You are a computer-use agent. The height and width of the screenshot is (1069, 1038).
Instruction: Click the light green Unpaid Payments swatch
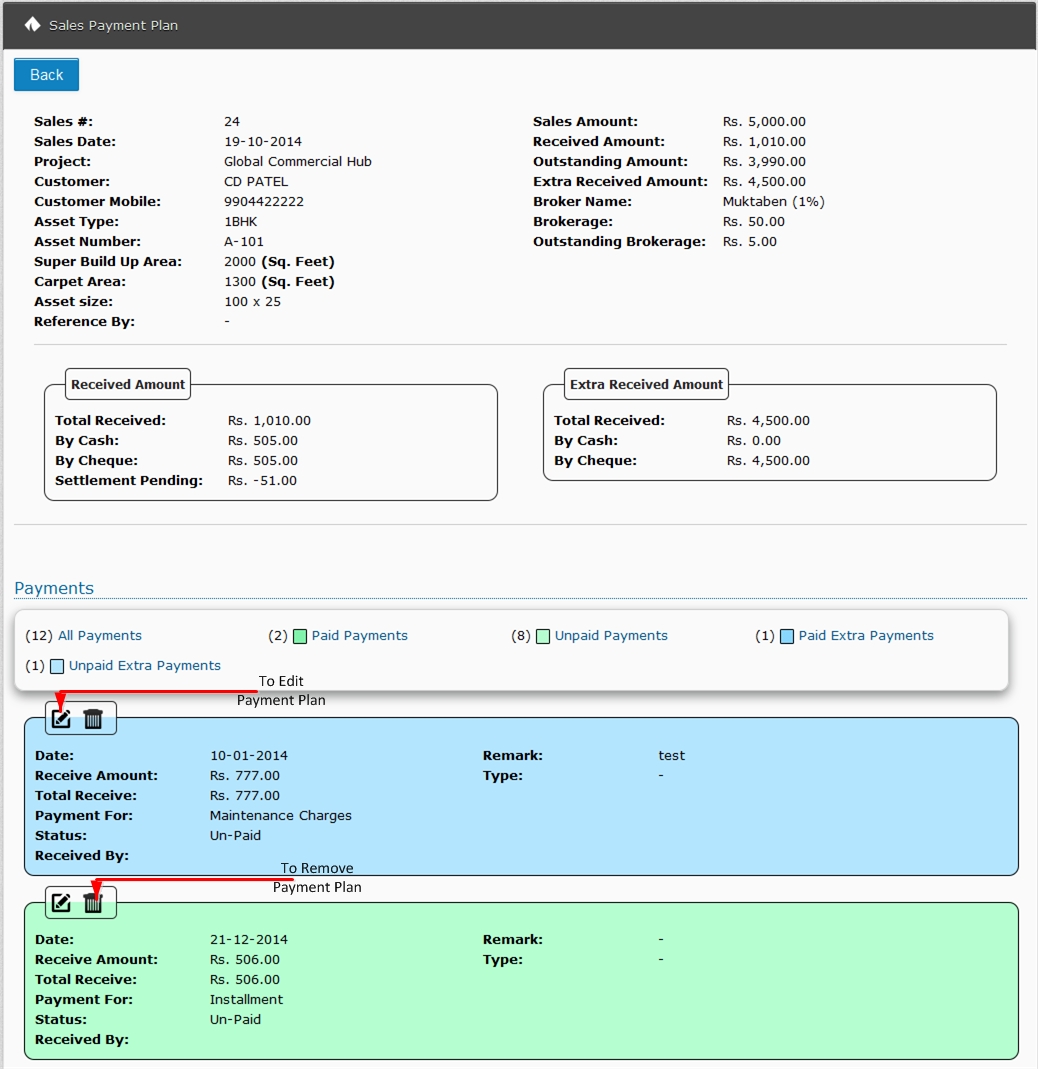point(543,636)
